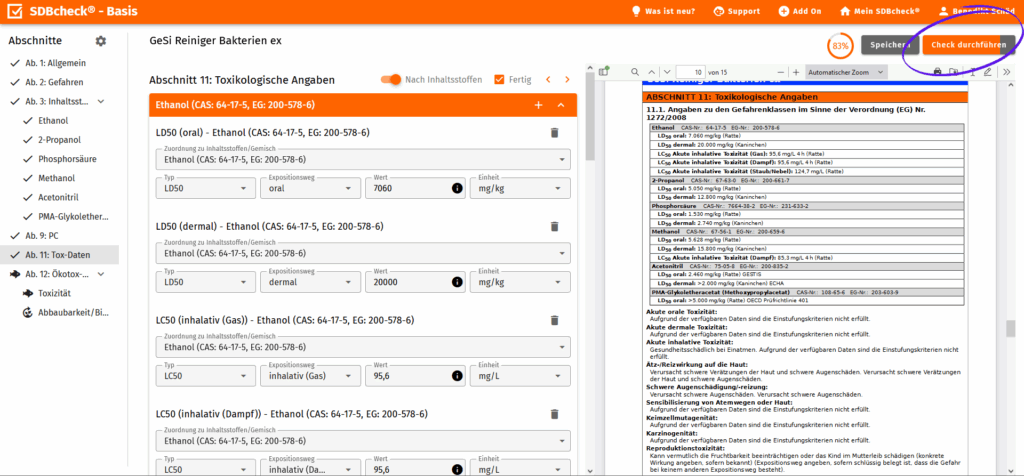Image resolution: width=1024 pixels, height=476 pixels.
Task: Delete the LC50 (inhalativ Gas) entry
Action: coord(554,320)
